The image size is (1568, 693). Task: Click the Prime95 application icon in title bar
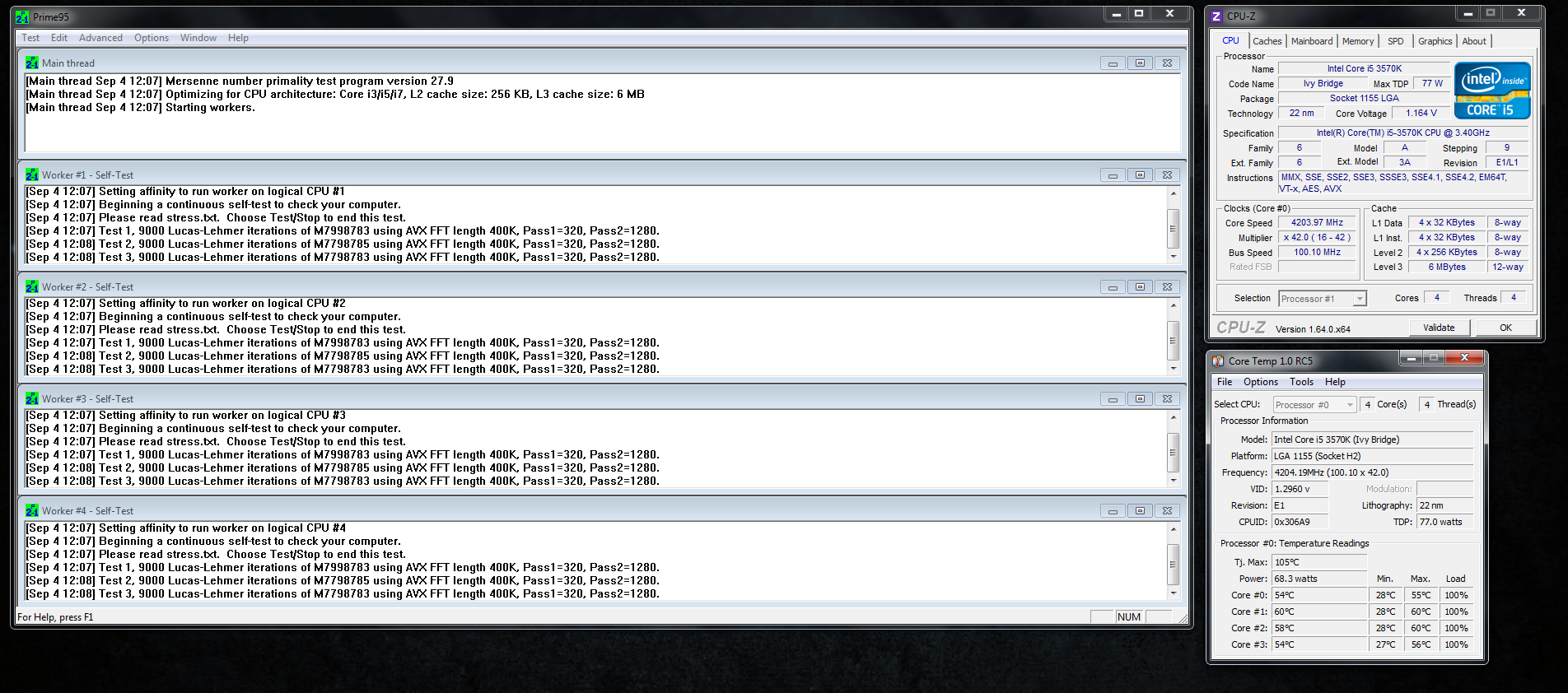tap(22, 16)
